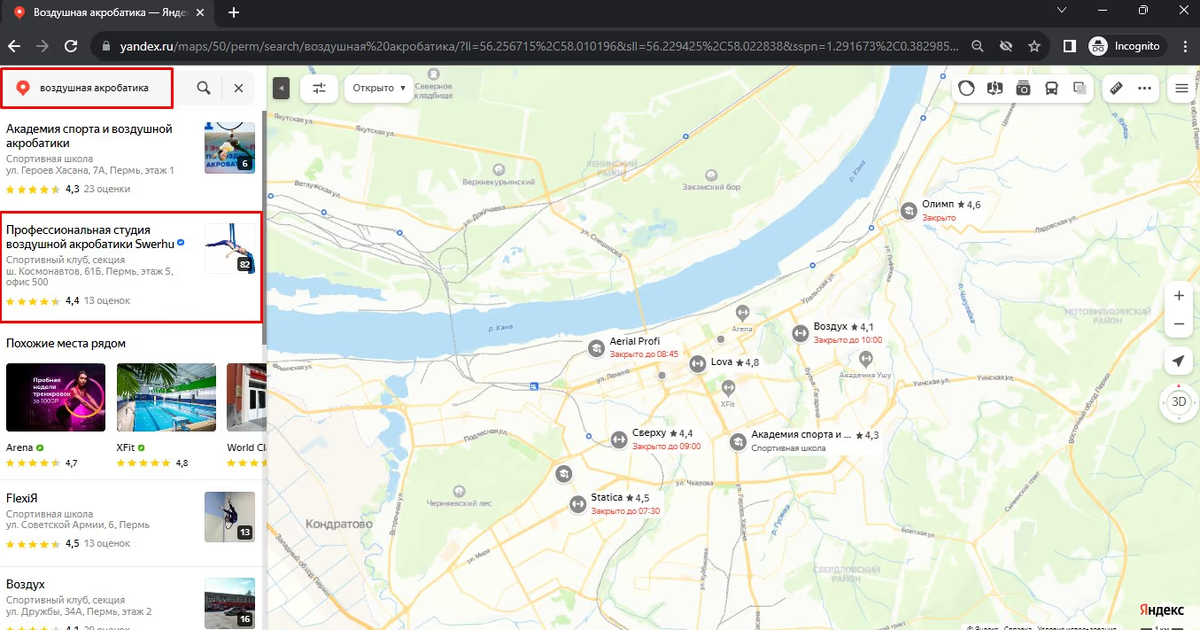Open the 'Воздух' list result
This screenshot has width=1200, height=630.
(x=131, y=600)
